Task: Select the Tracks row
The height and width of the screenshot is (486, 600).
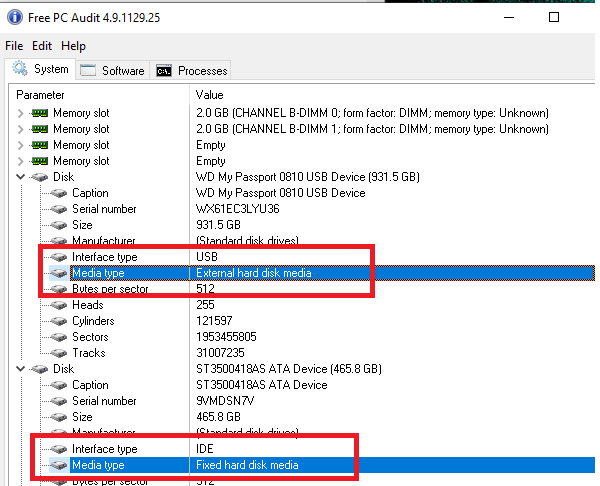Action: point(302,353)
